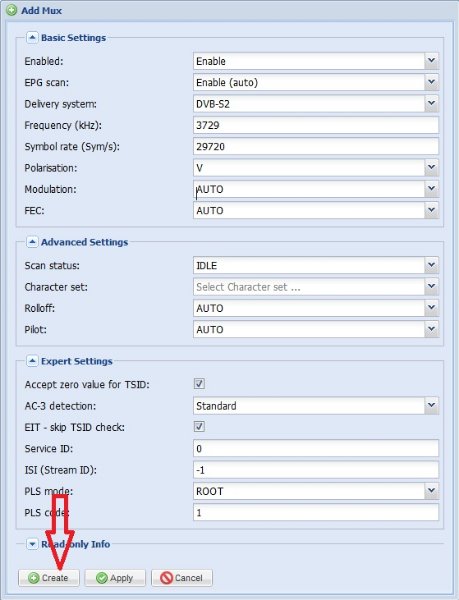Collapse the Basic Settings section icon
459x600 pixels.
coord(32,38)
